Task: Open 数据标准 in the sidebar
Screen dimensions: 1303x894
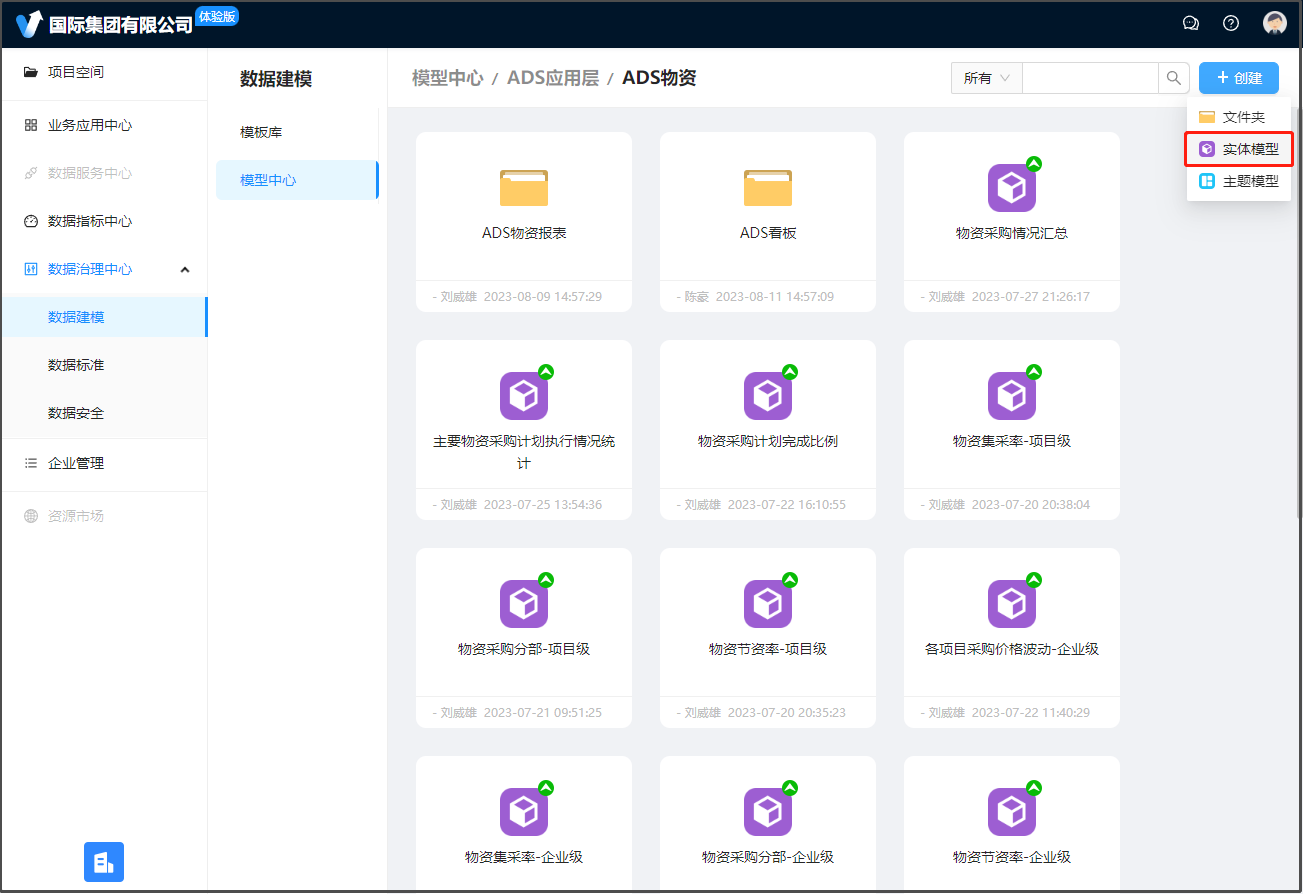Action: pos(76,365)
